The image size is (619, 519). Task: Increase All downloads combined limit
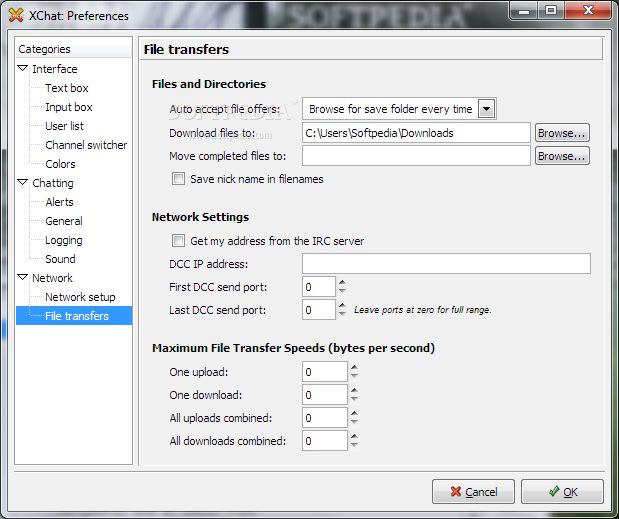354,436
